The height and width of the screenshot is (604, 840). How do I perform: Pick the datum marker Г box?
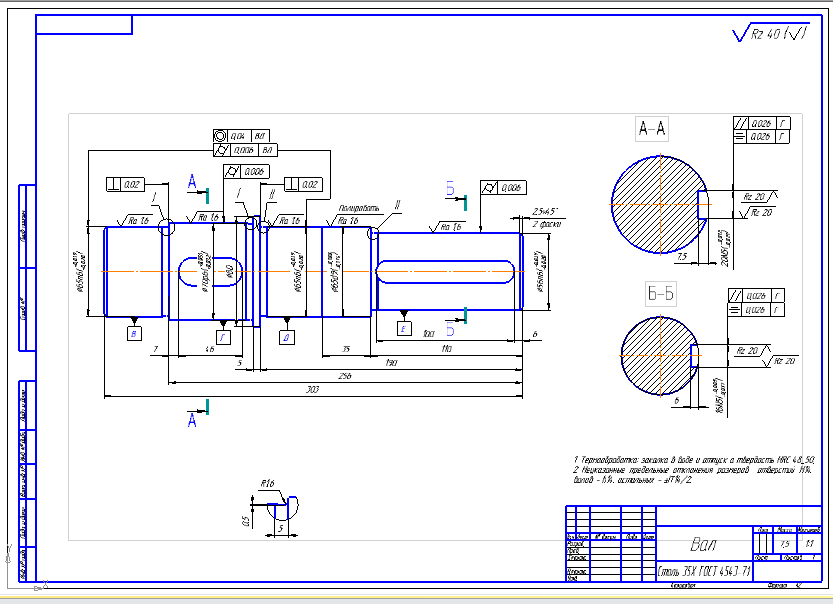click(223, 338)
